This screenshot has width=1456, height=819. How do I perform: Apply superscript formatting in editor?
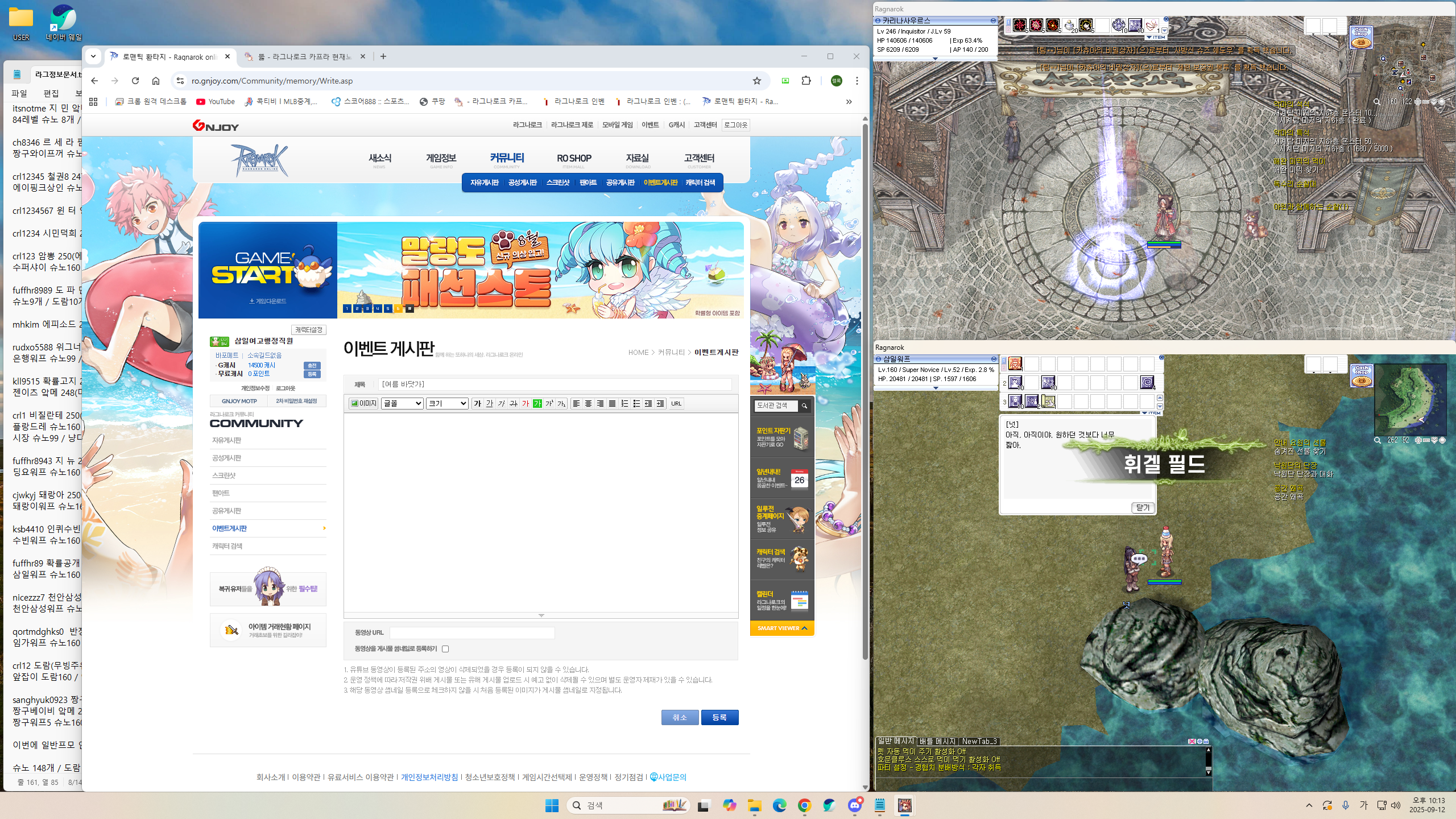tap(549, 403)
